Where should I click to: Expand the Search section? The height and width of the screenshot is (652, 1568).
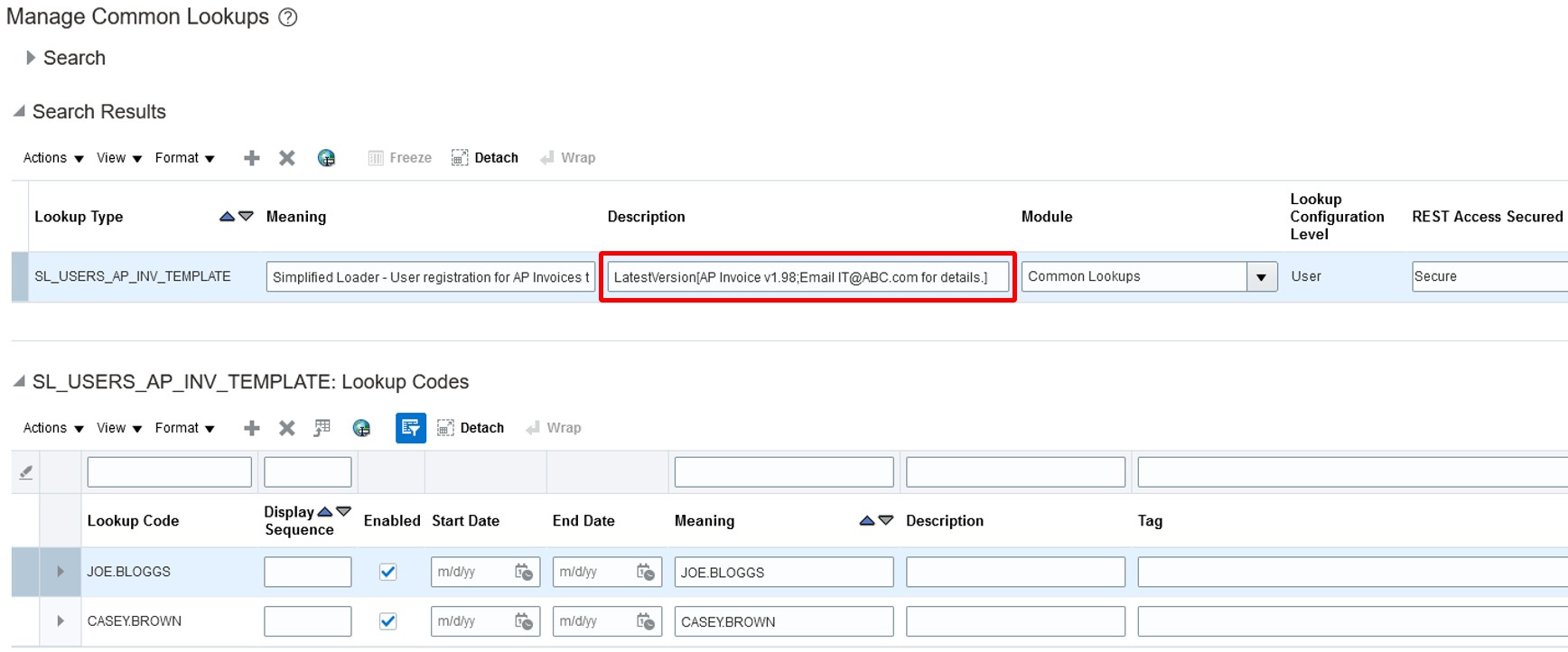[31, 58]
